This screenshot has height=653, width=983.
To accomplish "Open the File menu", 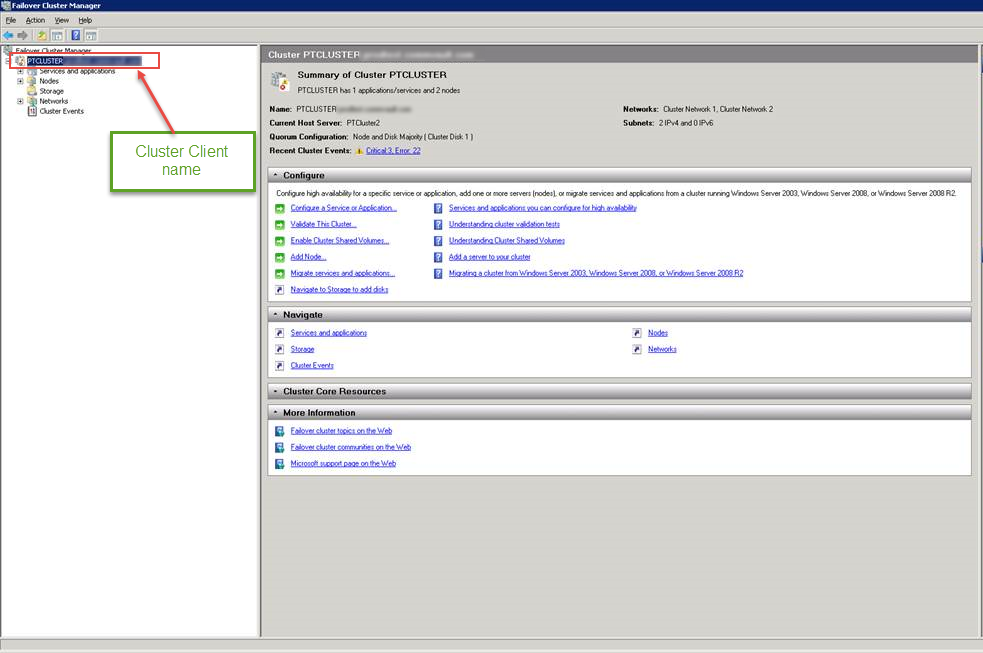I will (10, 19).
